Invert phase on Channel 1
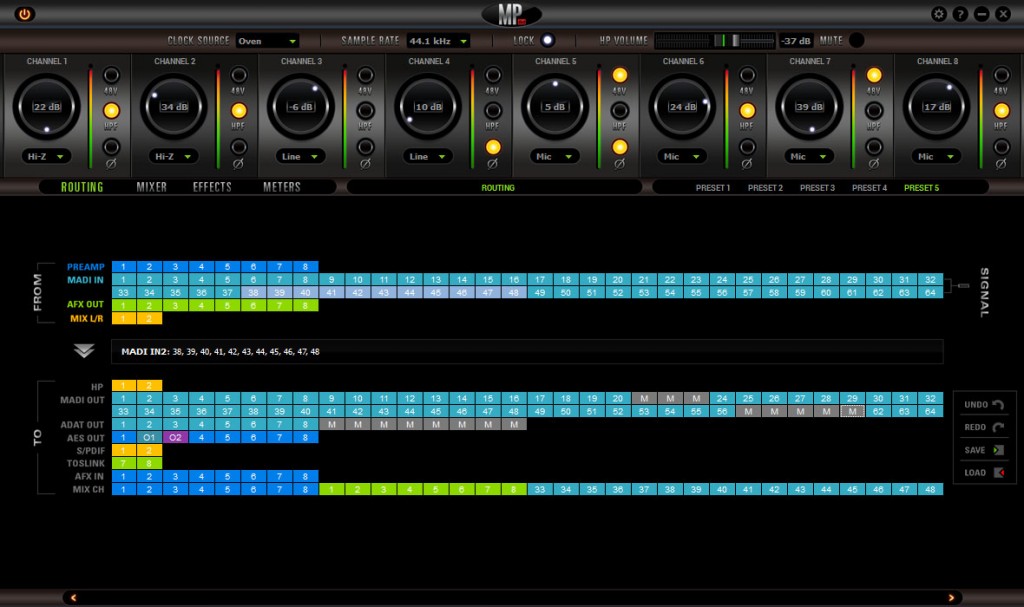The width and height of the screenshot is (1024, 607). click(111, 147)
